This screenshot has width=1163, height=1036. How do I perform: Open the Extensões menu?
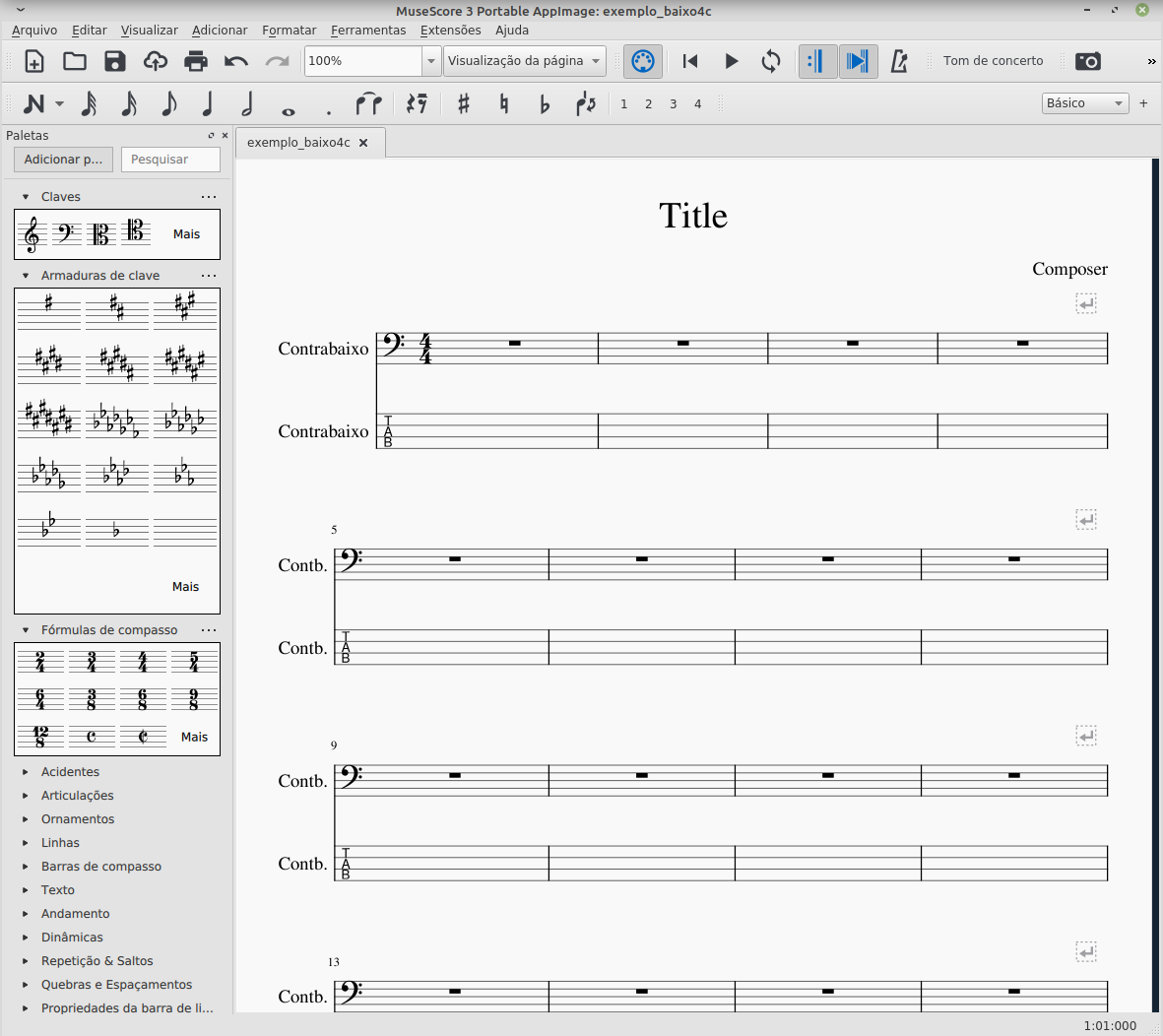pos(450,31)
